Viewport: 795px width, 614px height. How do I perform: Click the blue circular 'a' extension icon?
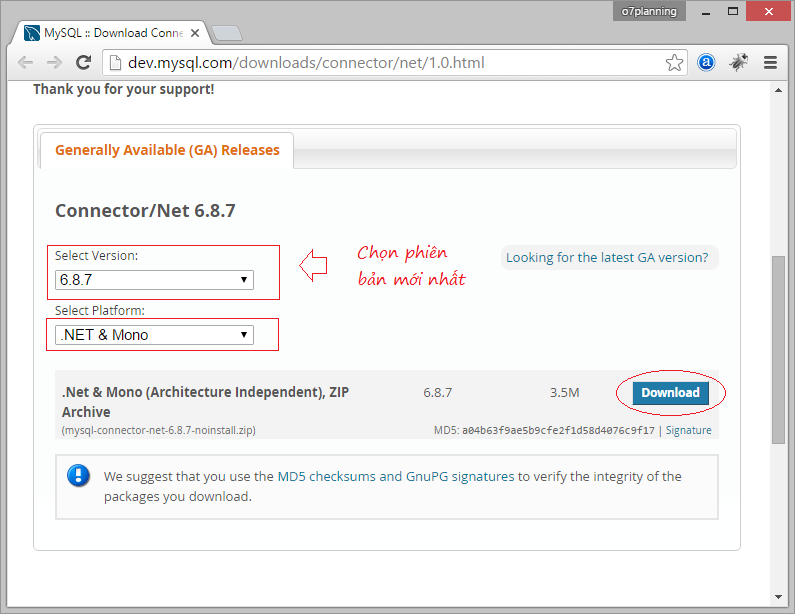pyautogui.click(x=706, y=62)
